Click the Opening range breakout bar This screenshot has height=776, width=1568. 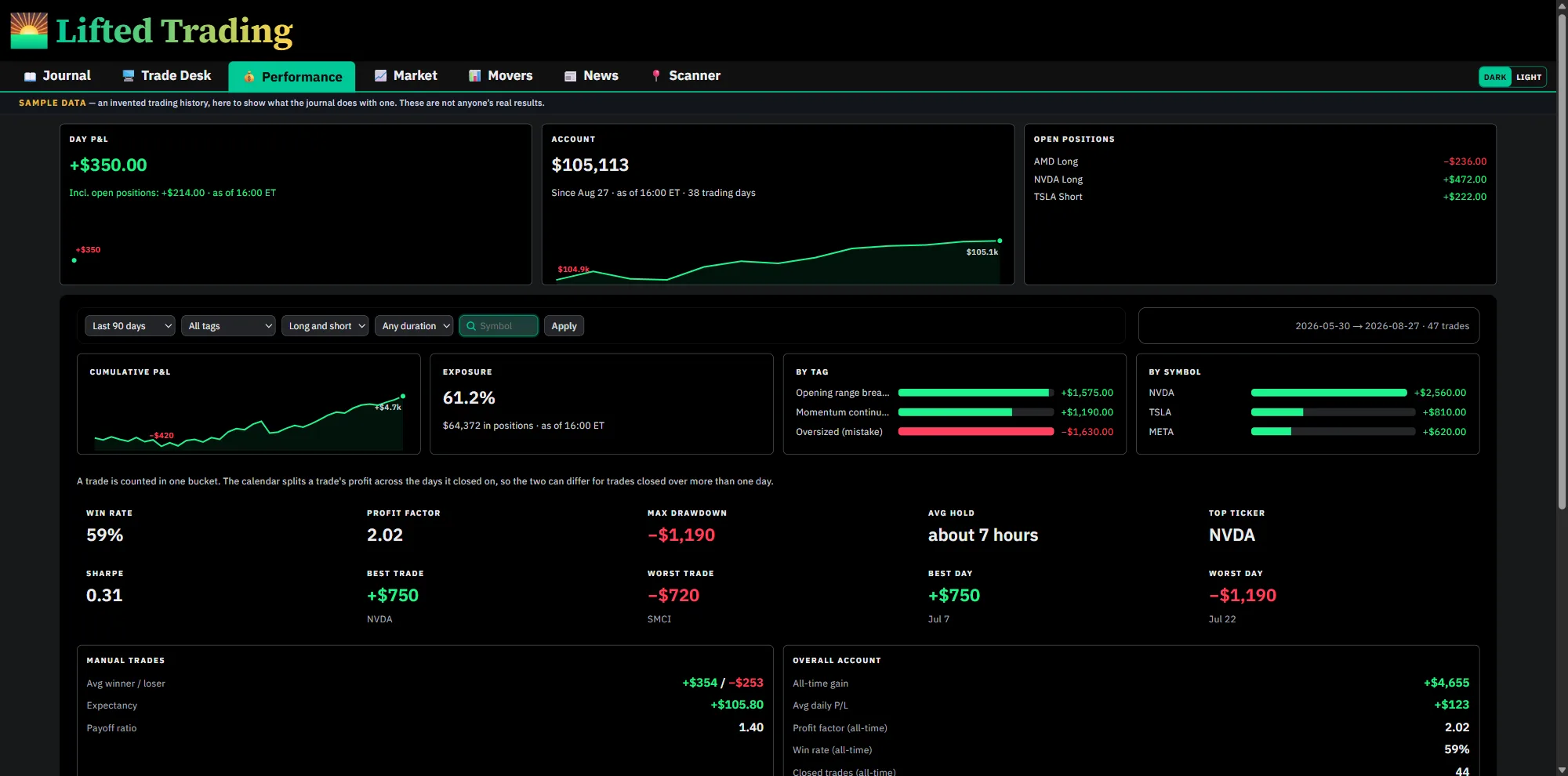click(976, 393)
